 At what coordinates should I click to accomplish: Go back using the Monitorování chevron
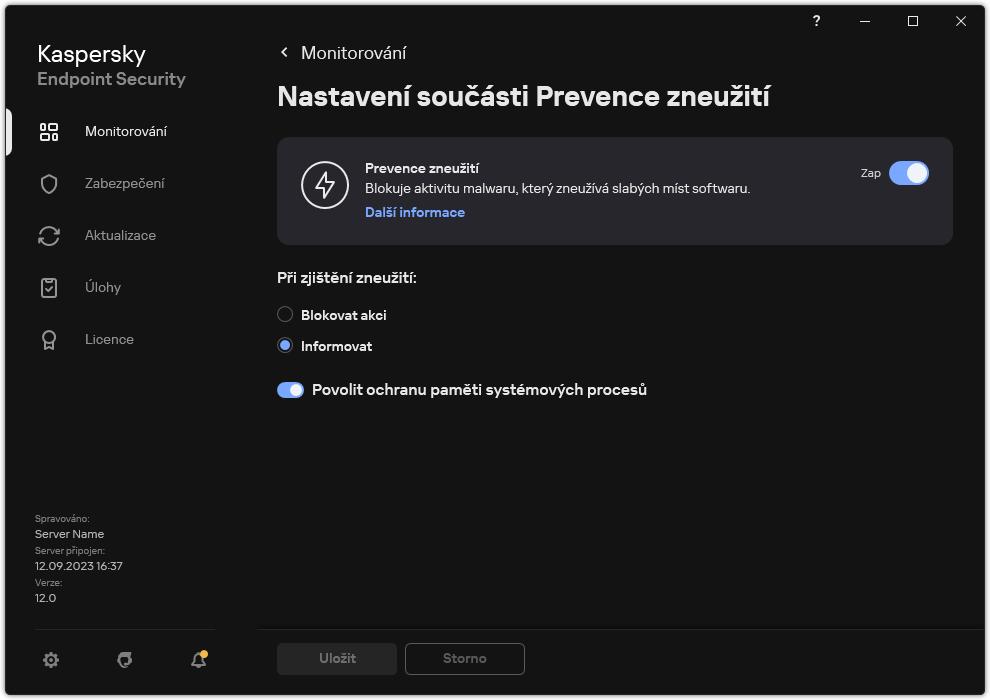point(283,52)
